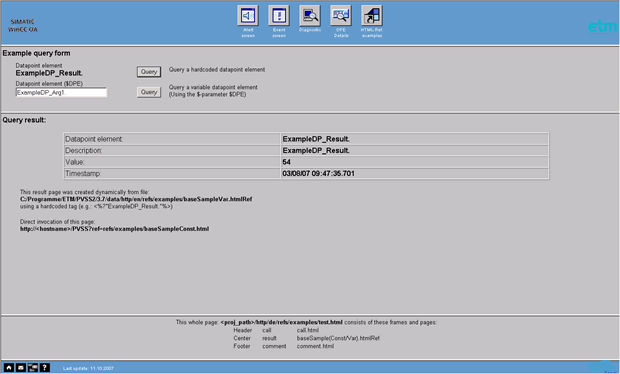Click Query button for variable datapoint element
The image size is (620, 374).
149,92
